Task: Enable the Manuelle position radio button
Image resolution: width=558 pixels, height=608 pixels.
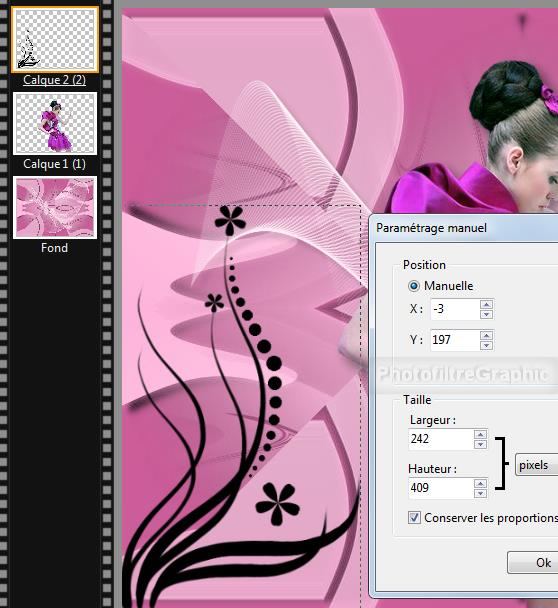Action: tap(414, 286)
